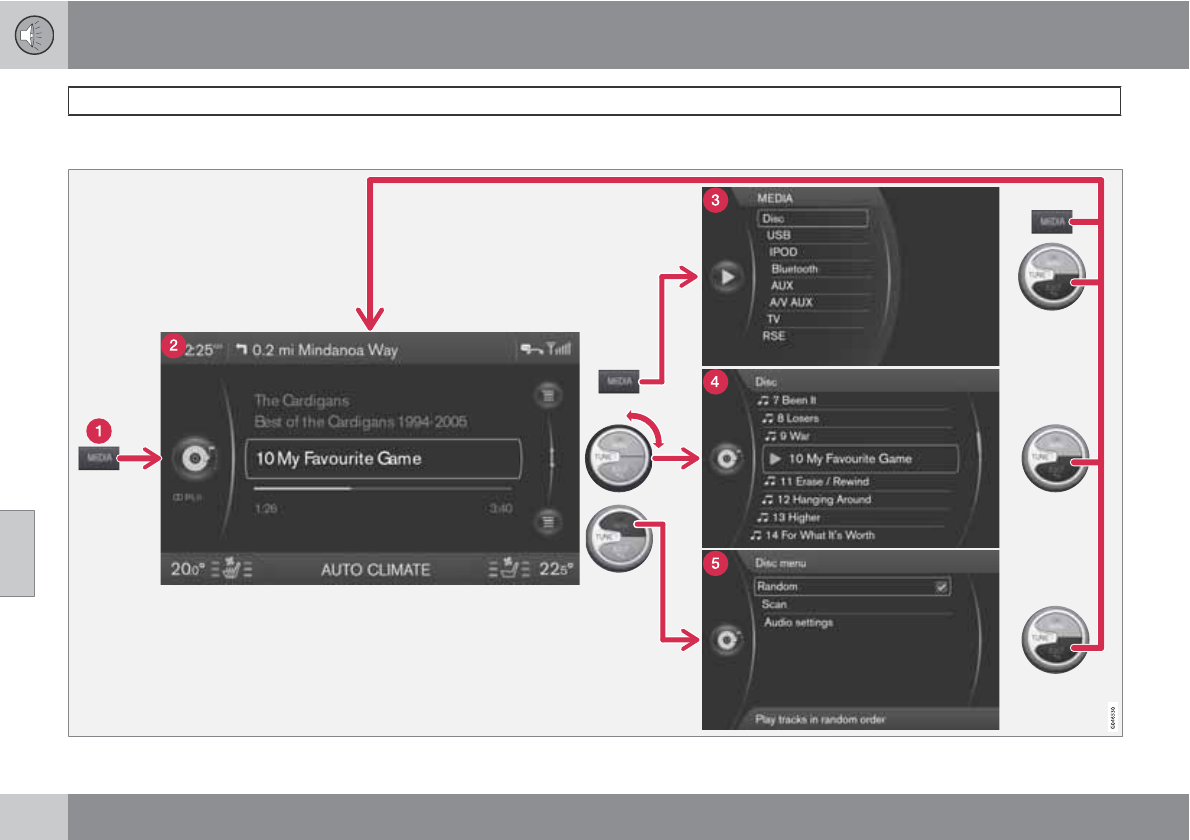Toggle the Random checkbox in the Disc menu

click(941, 587)
